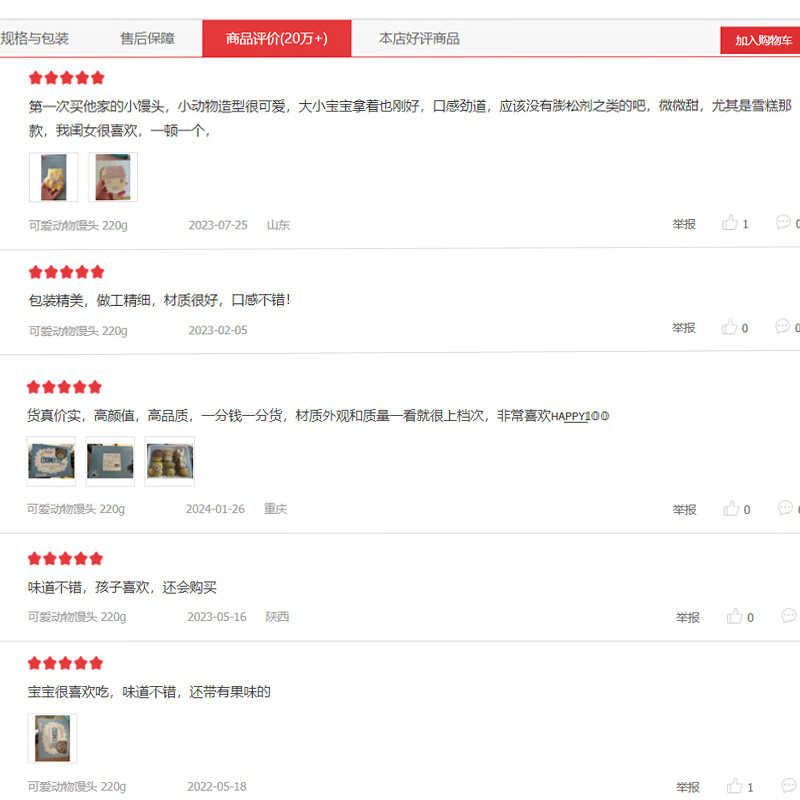Open comment bubble on 2023-07-25 review

(x=783, y=222)
